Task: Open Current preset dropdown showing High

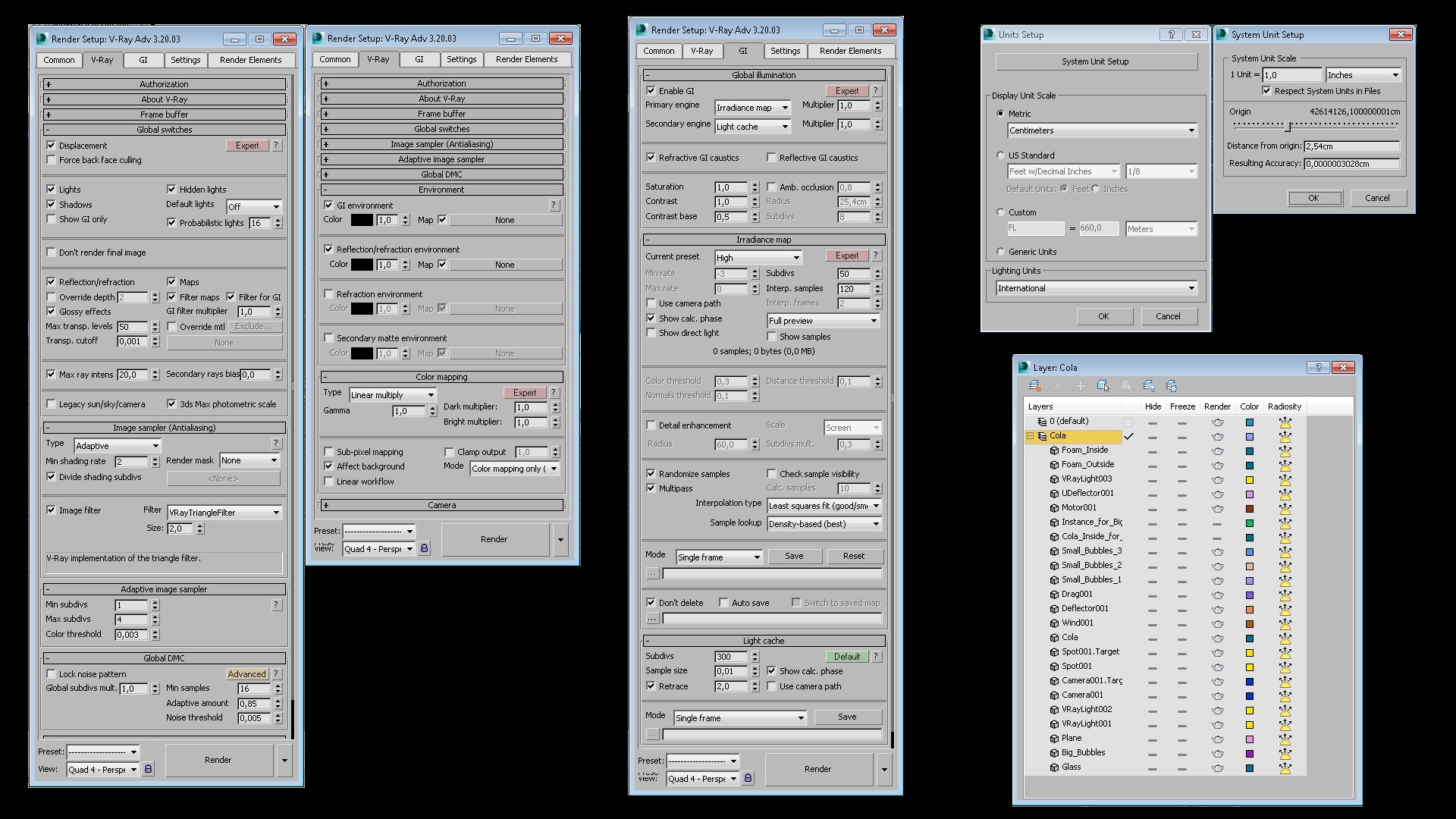Action: (x=758, y=258)
